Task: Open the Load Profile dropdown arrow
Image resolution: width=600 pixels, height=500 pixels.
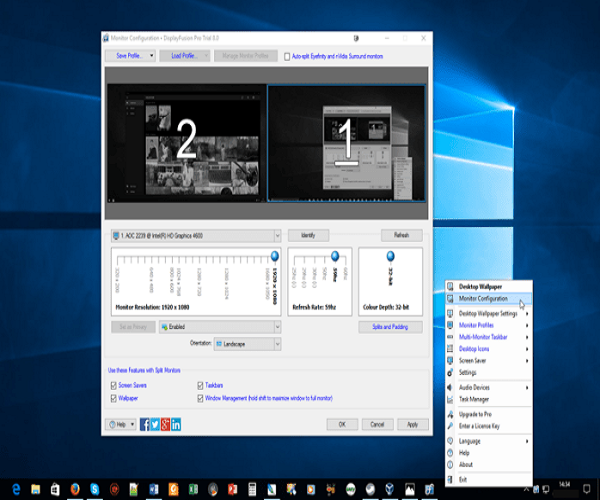Action: tap(206, 56)
